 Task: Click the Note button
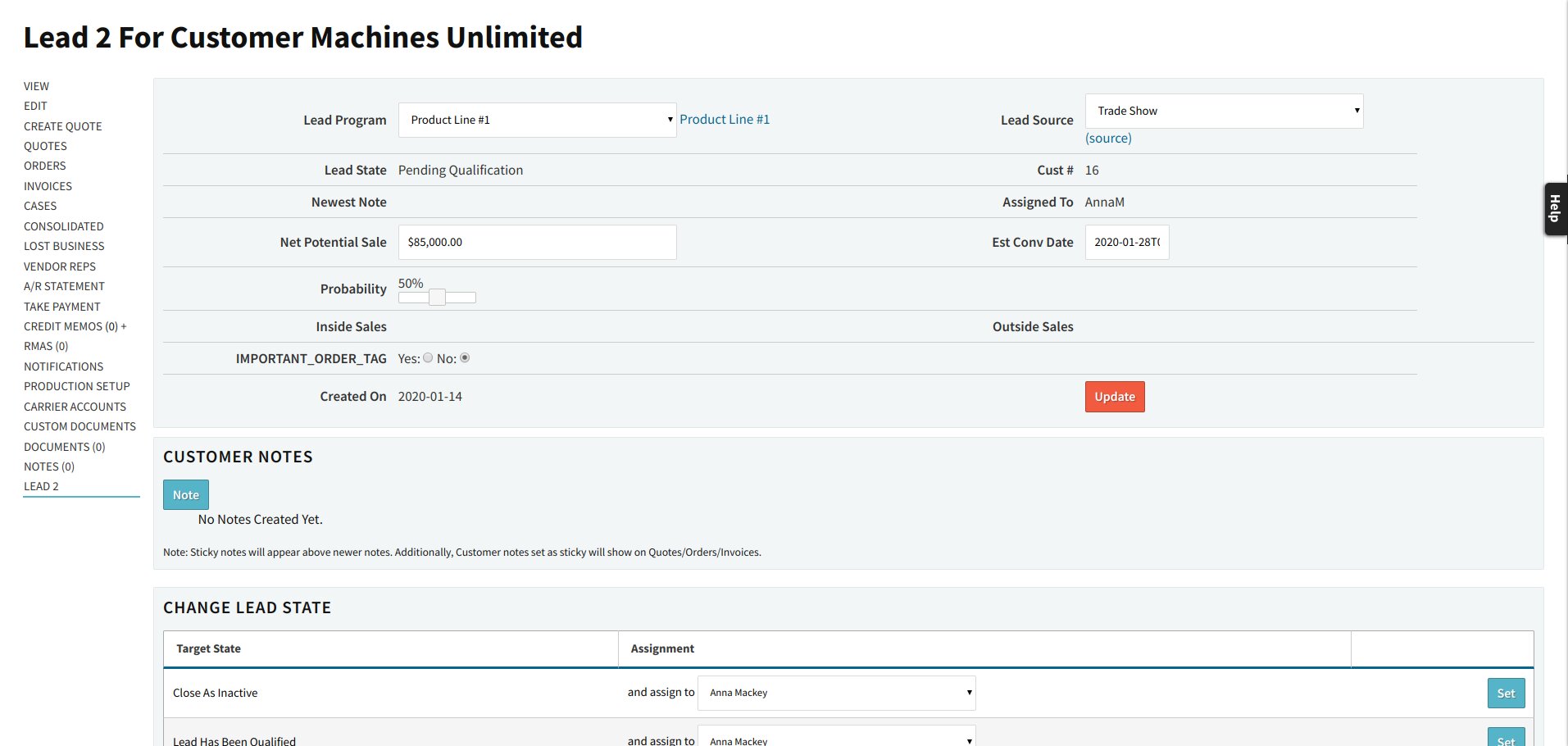[x=186, y=495]
